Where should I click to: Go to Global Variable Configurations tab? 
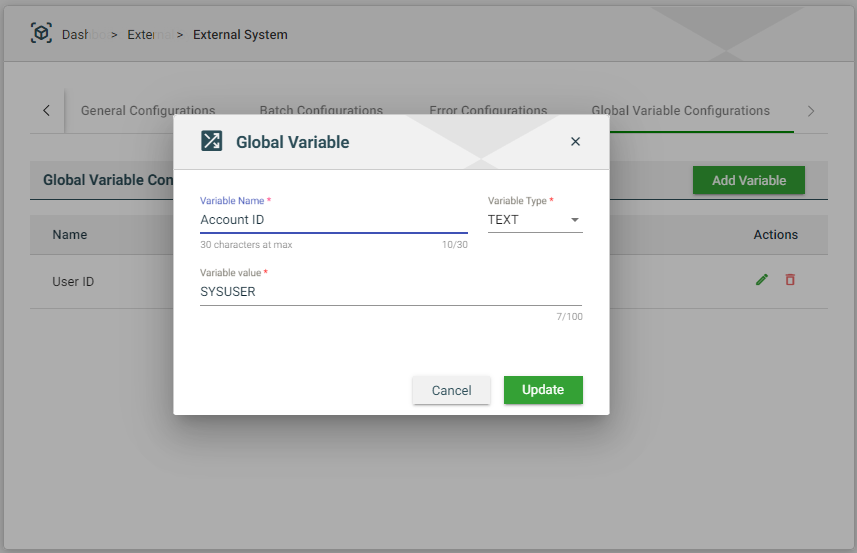(680, 111)
